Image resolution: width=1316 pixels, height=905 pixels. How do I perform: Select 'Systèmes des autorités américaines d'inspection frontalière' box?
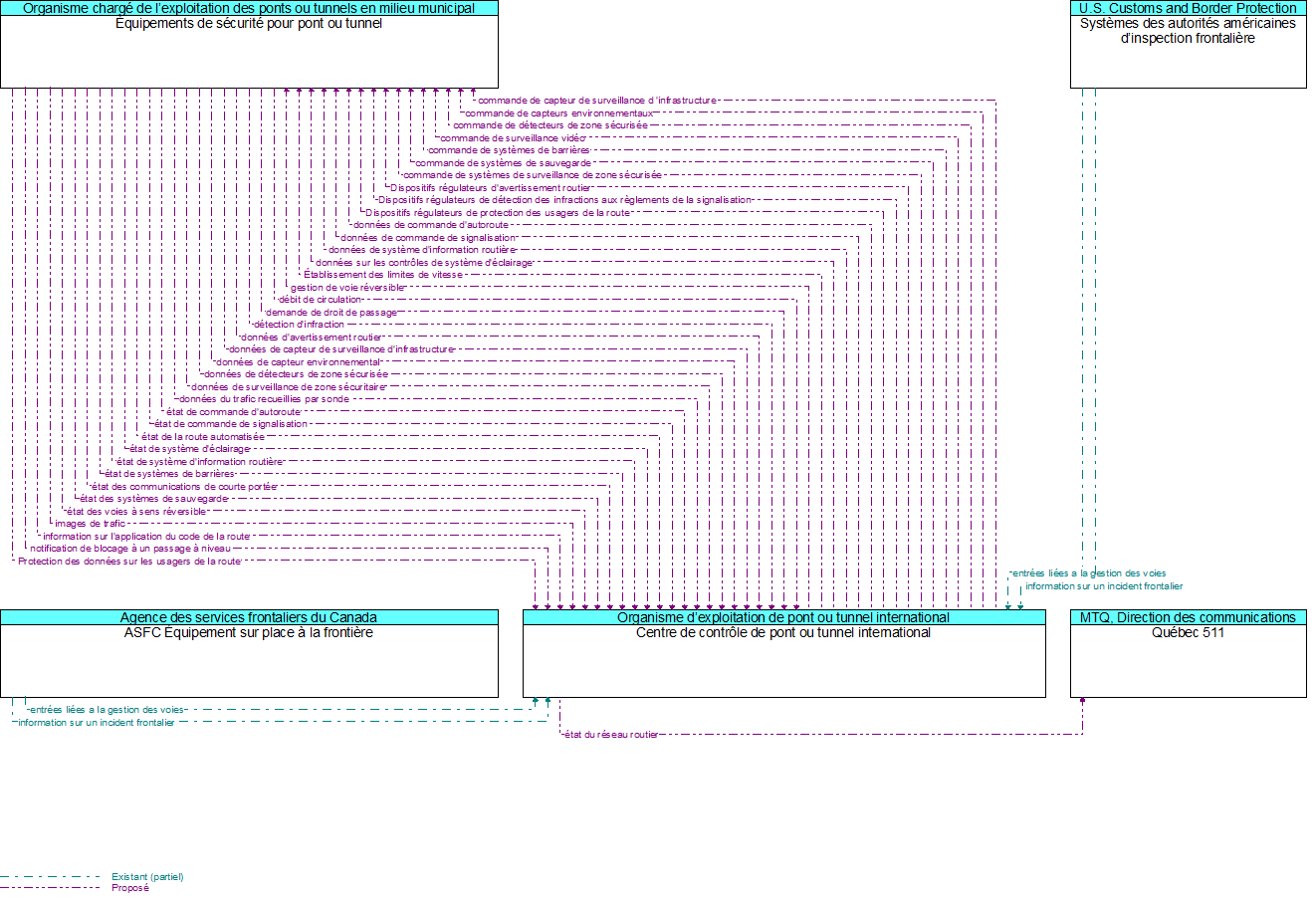(1188, 52)
